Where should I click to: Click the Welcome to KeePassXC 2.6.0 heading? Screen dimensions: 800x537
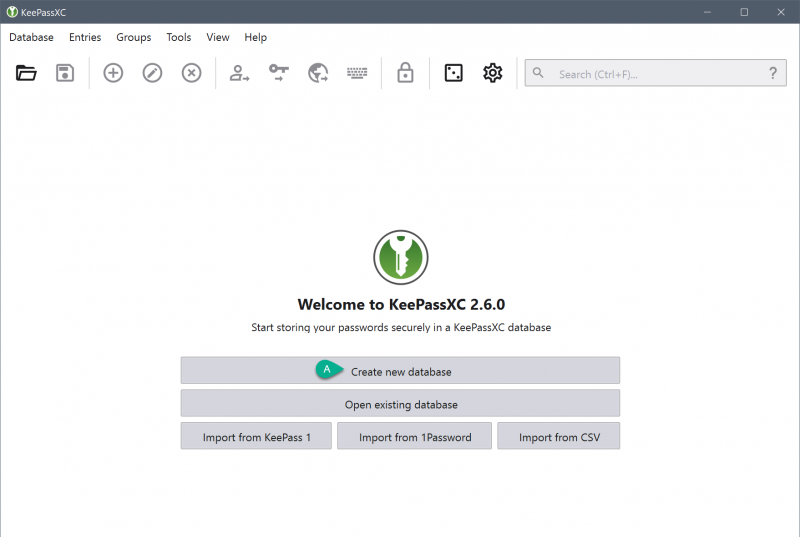pos(401,304)
